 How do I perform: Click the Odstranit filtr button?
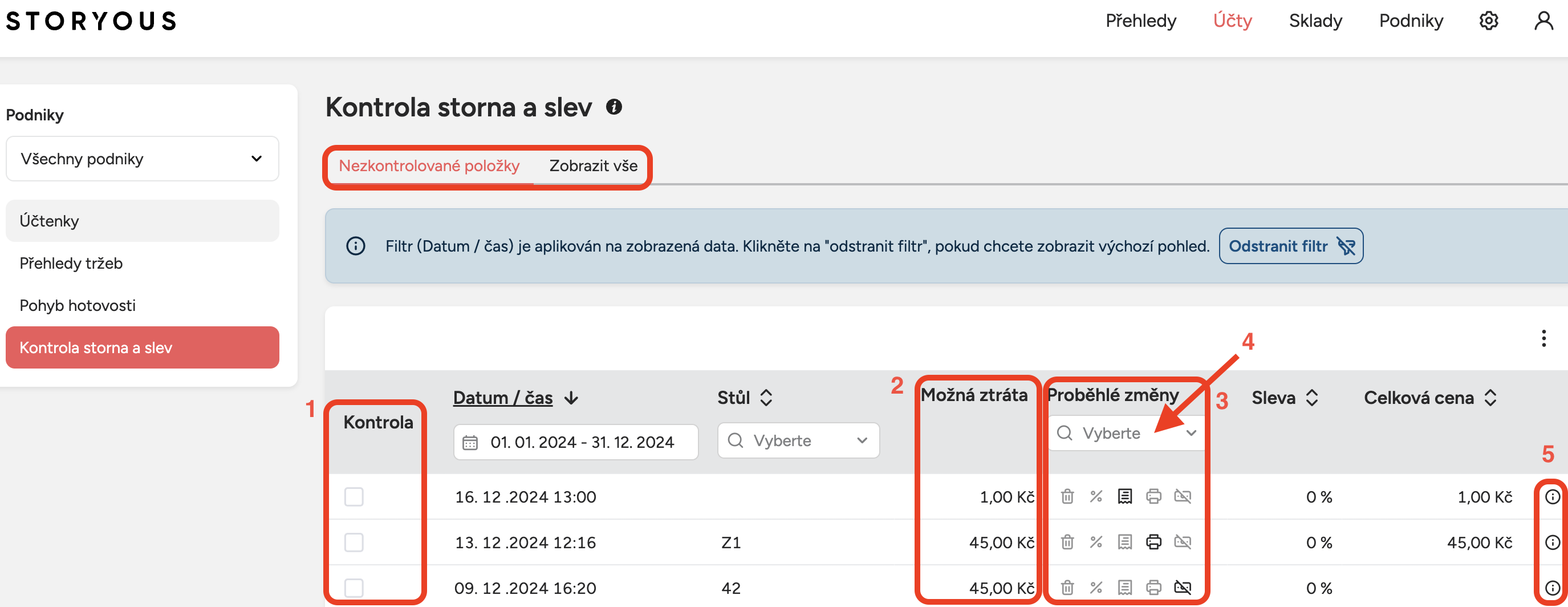point(1290,246)
